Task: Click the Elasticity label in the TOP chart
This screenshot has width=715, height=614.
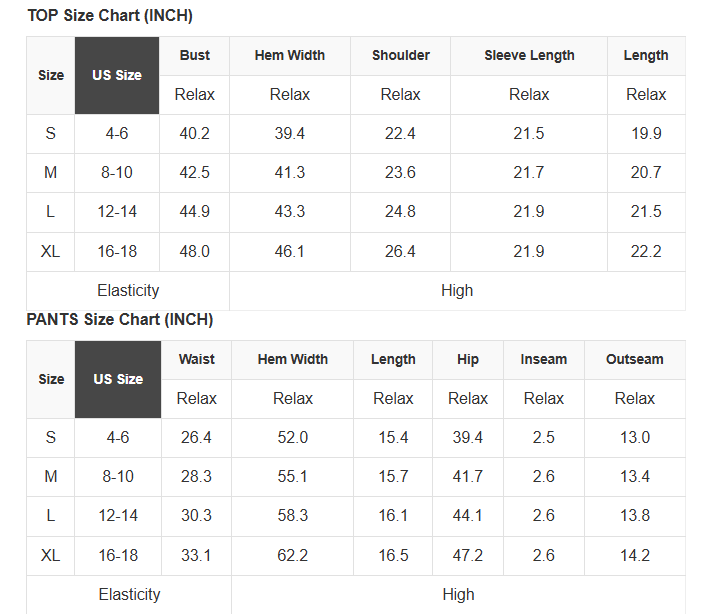Action: point(128,291)
